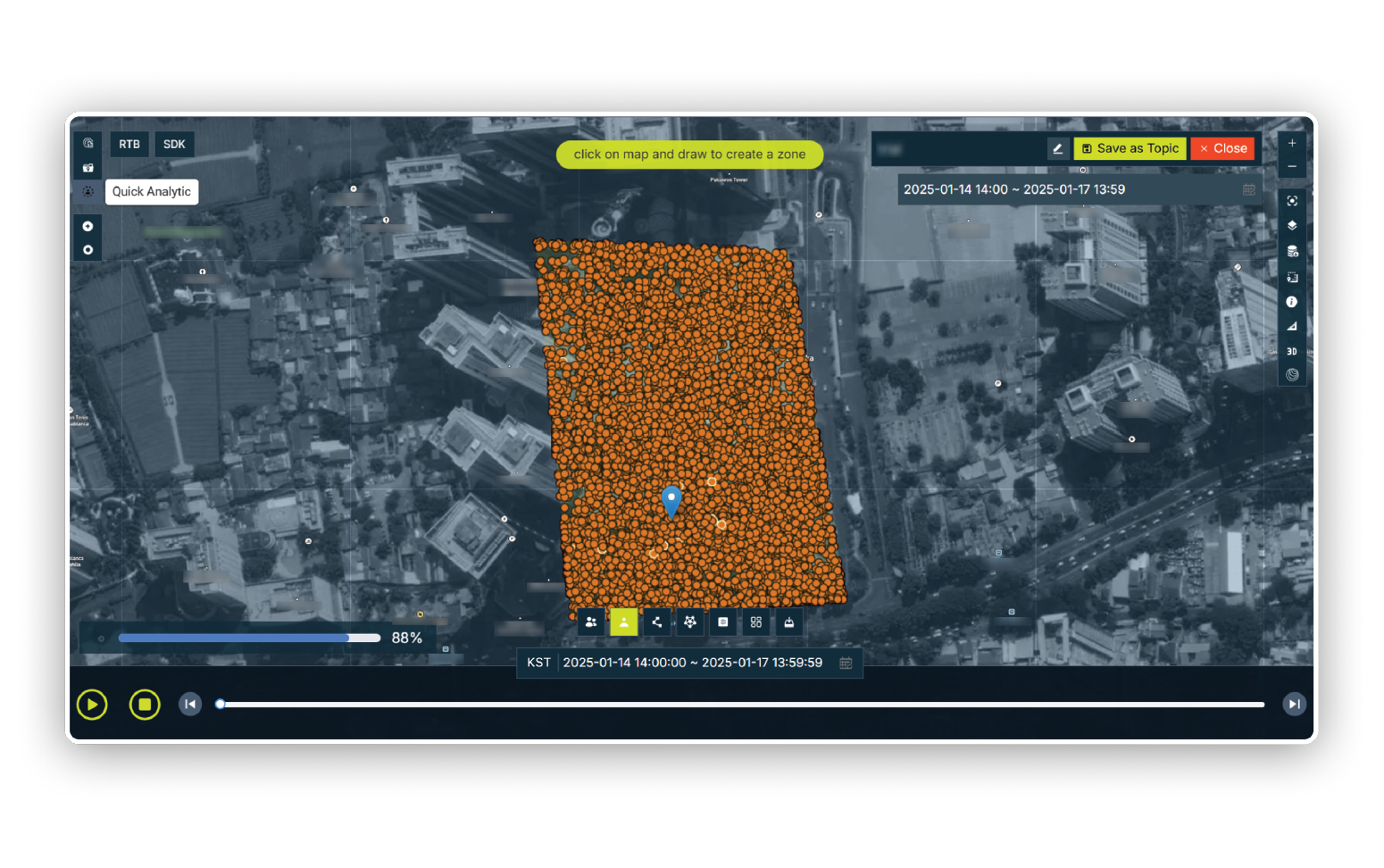Screen dimensions: 1384x868
Task: Click the KST timezone label
Action: (538, 663)
